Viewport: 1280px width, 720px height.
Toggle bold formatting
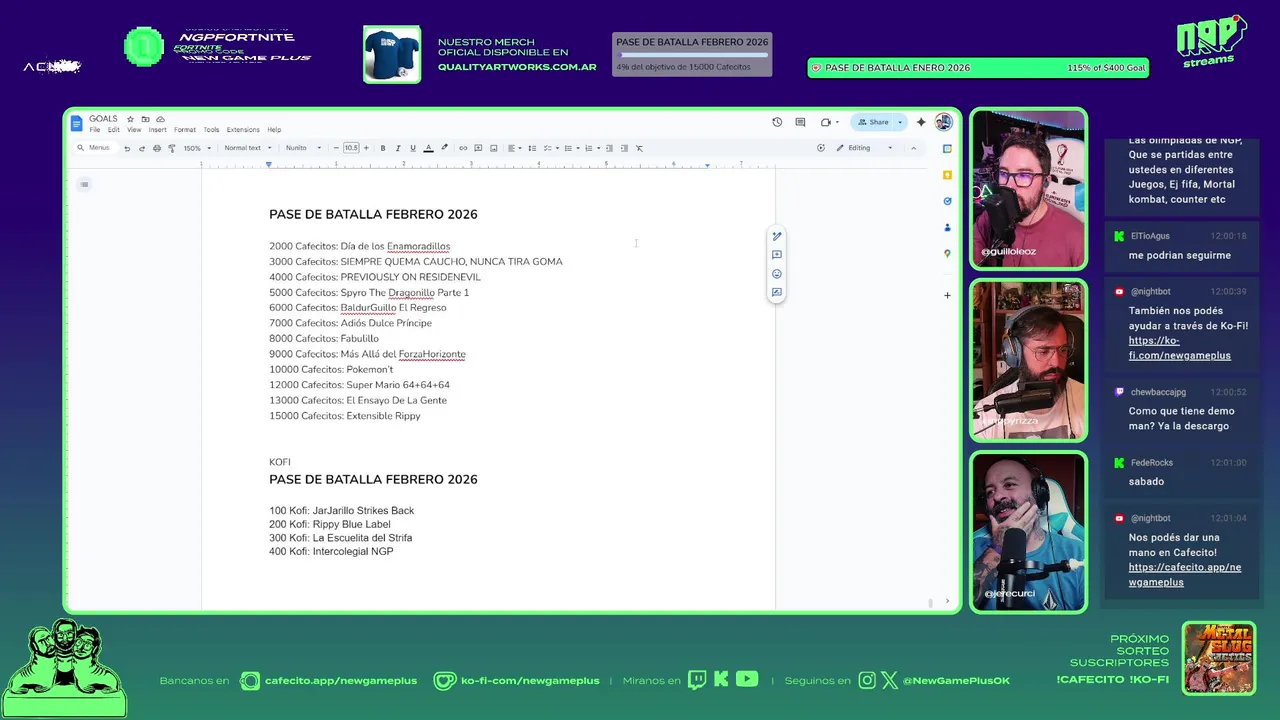(x=383, y=148)
